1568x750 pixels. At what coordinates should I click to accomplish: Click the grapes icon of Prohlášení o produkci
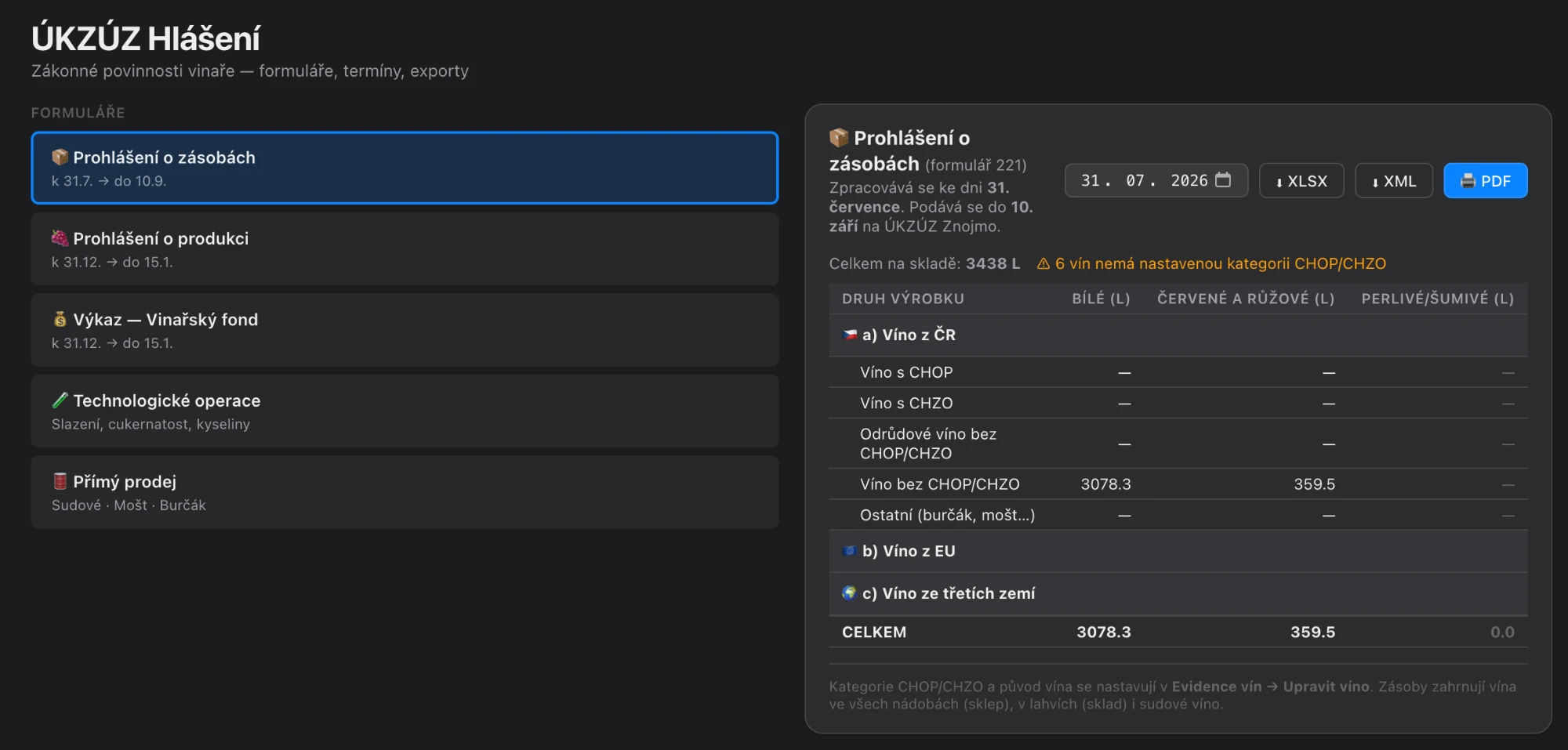point(60,237)
